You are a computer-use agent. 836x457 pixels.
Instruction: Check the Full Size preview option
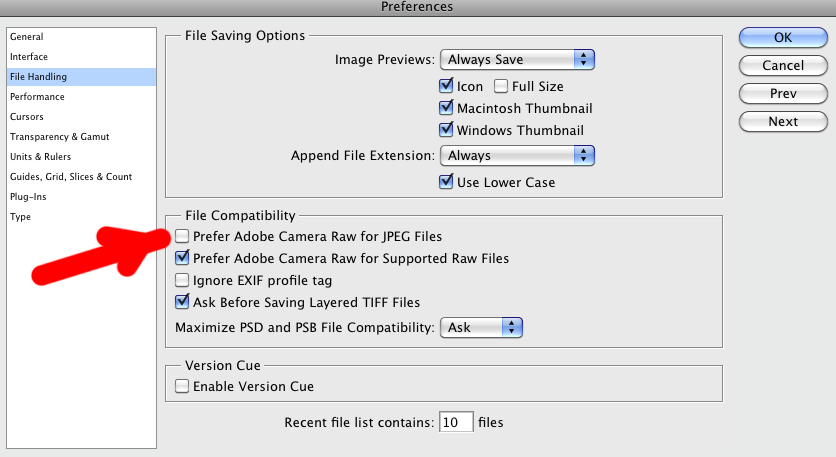[x=501, y=86]
